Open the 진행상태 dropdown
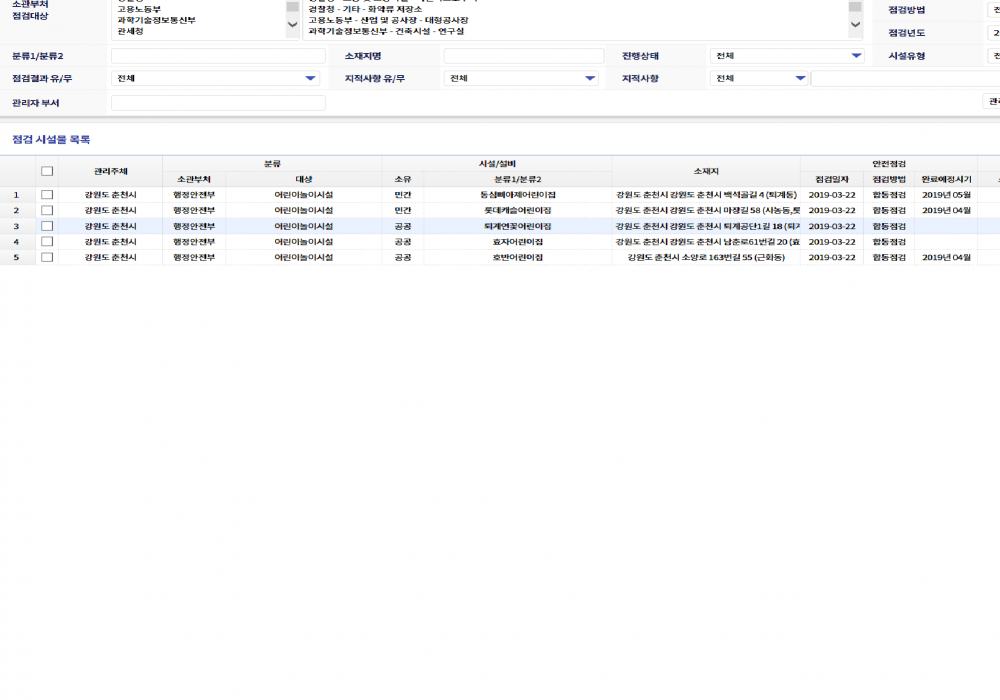This screenshot has height=700, width=1000. pos(787,56)
